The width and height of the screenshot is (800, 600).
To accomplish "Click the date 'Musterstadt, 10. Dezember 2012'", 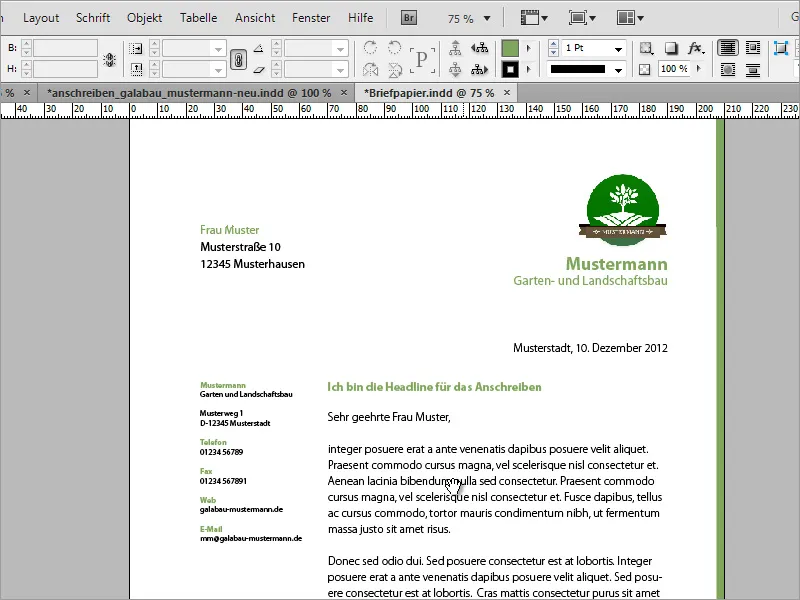I will click(x=590, y=348).
